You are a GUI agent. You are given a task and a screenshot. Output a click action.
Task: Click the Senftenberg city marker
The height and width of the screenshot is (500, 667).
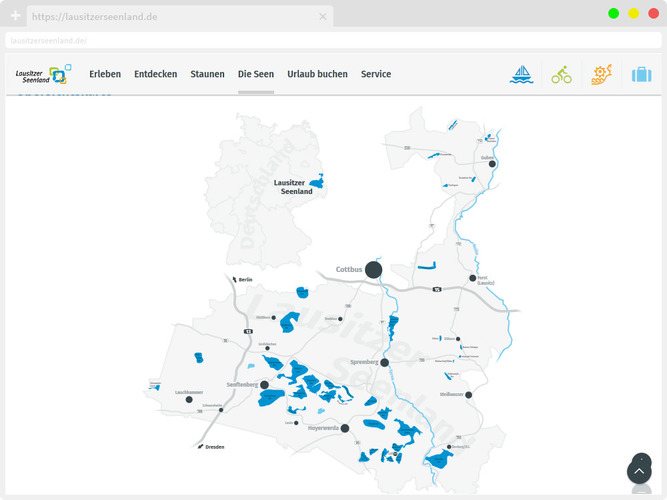265,384
